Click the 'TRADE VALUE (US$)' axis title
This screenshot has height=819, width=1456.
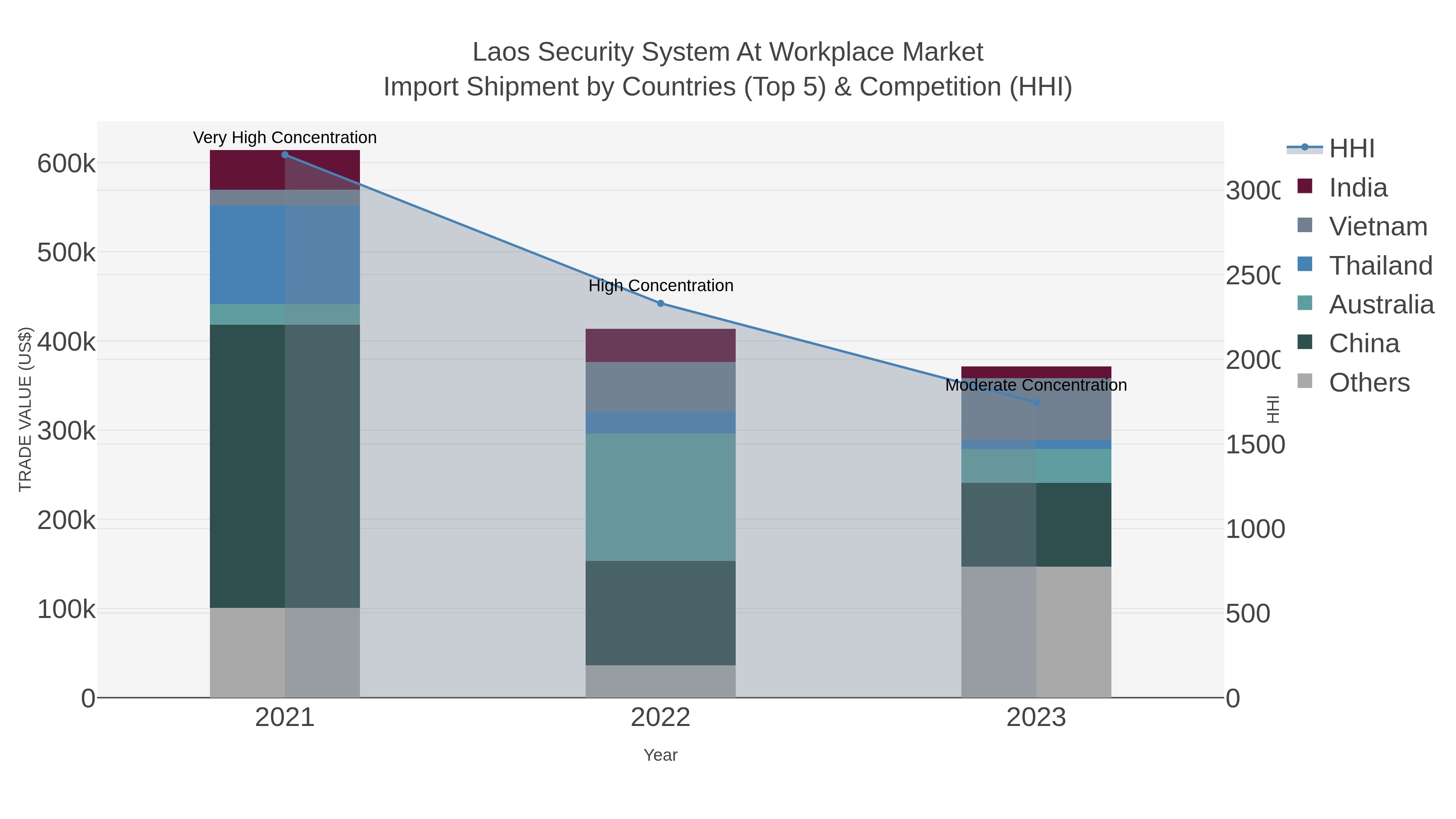click(x=25, y=409)
